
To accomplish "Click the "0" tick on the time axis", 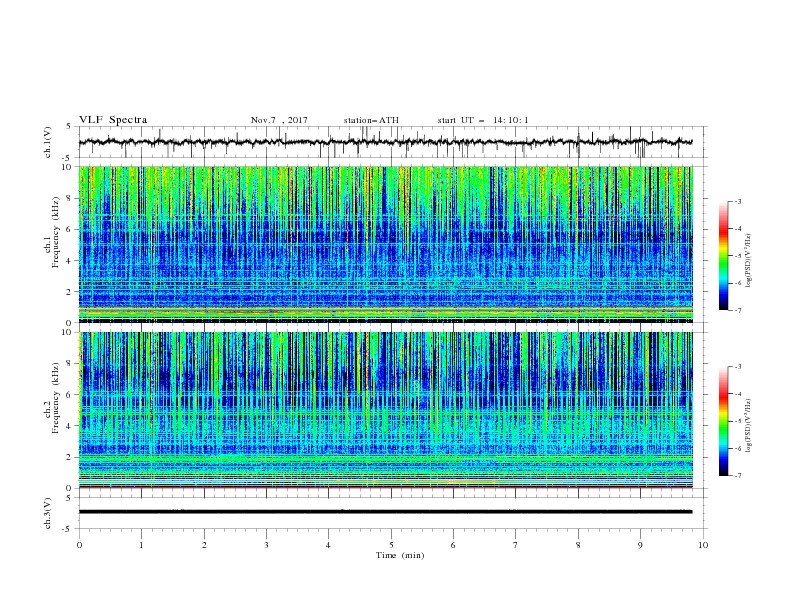I will [79, 545].
